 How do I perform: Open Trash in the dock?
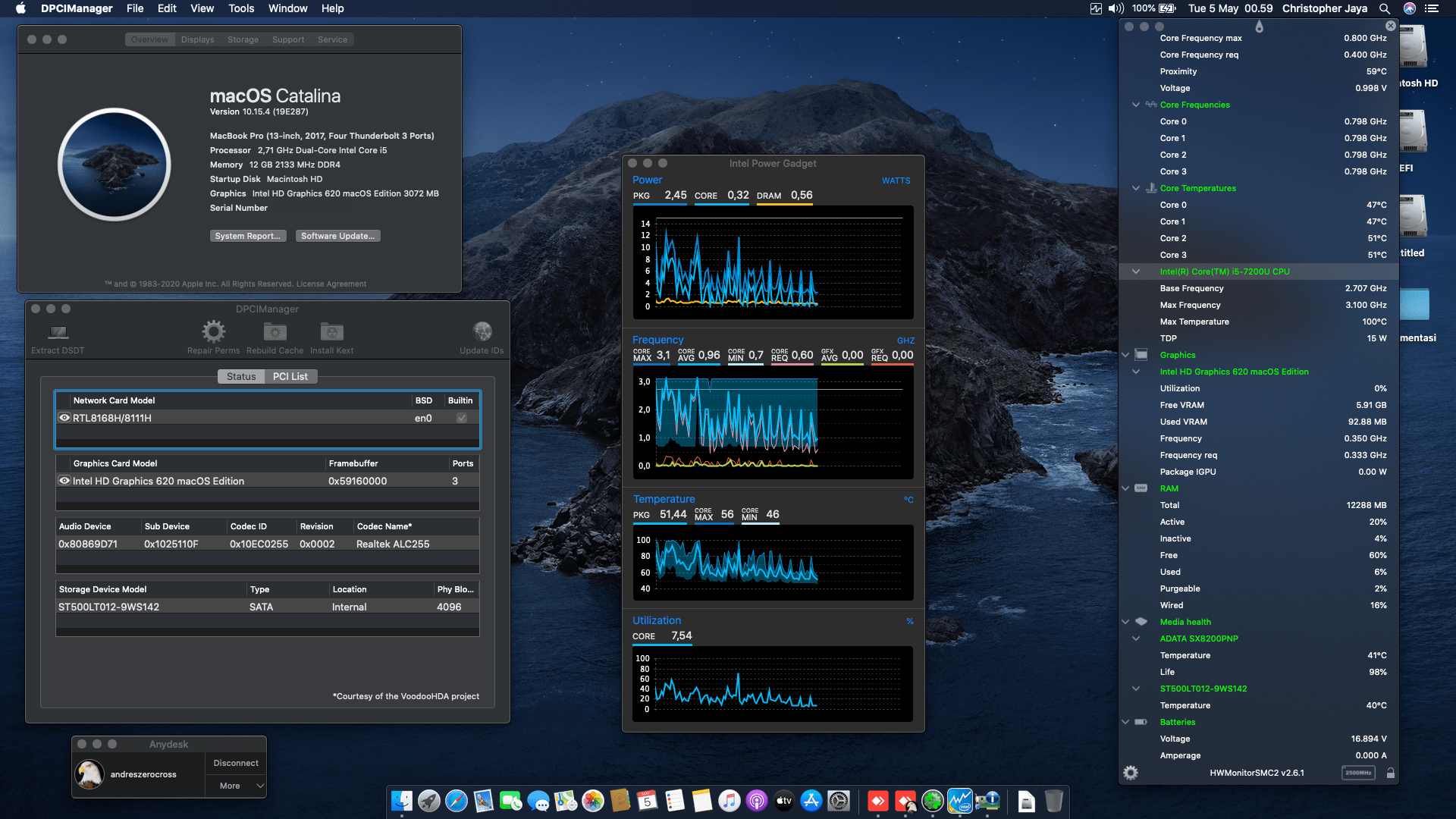point(1054,801)
